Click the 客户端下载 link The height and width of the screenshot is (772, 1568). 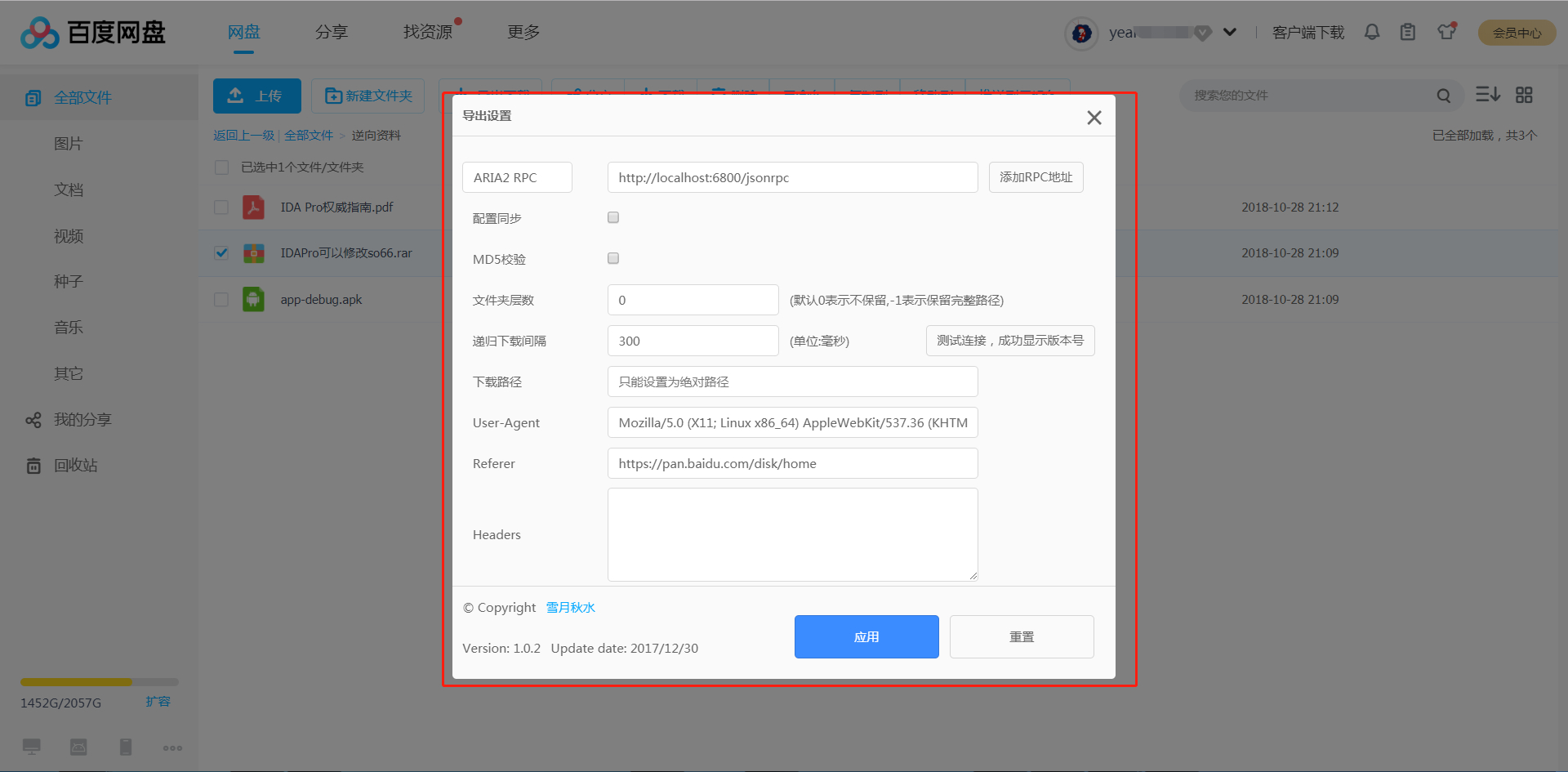(x=1308, y=33)
